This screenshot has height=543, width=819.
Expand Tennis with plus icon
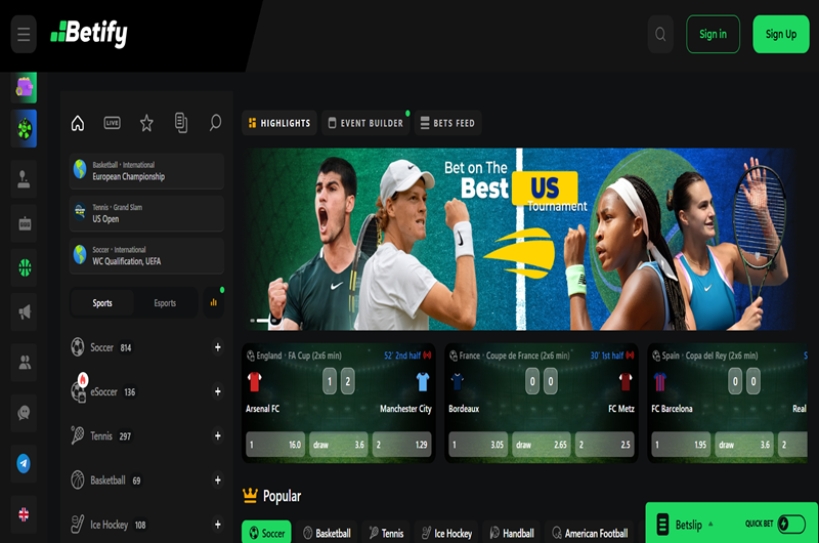(x=217, y=435)
